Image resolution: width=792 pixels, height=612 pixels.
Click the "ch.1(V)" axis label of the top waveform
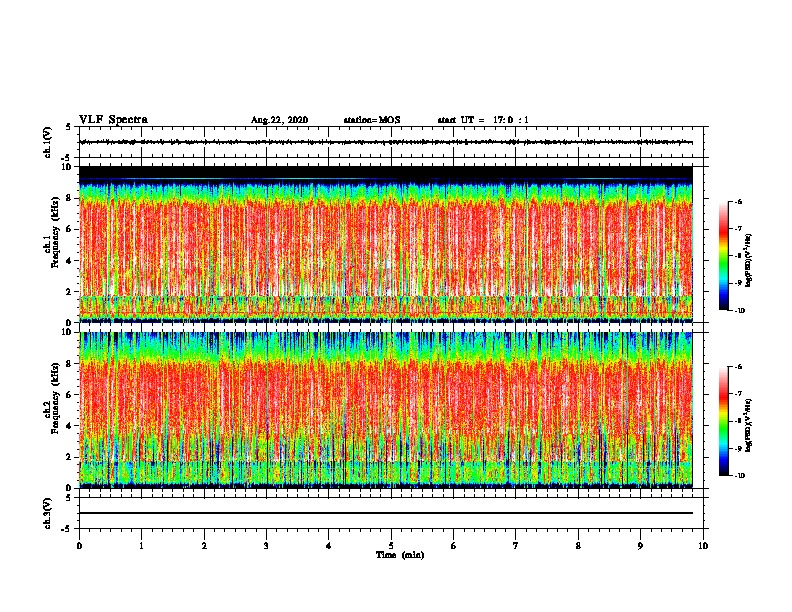click(48, 142)
